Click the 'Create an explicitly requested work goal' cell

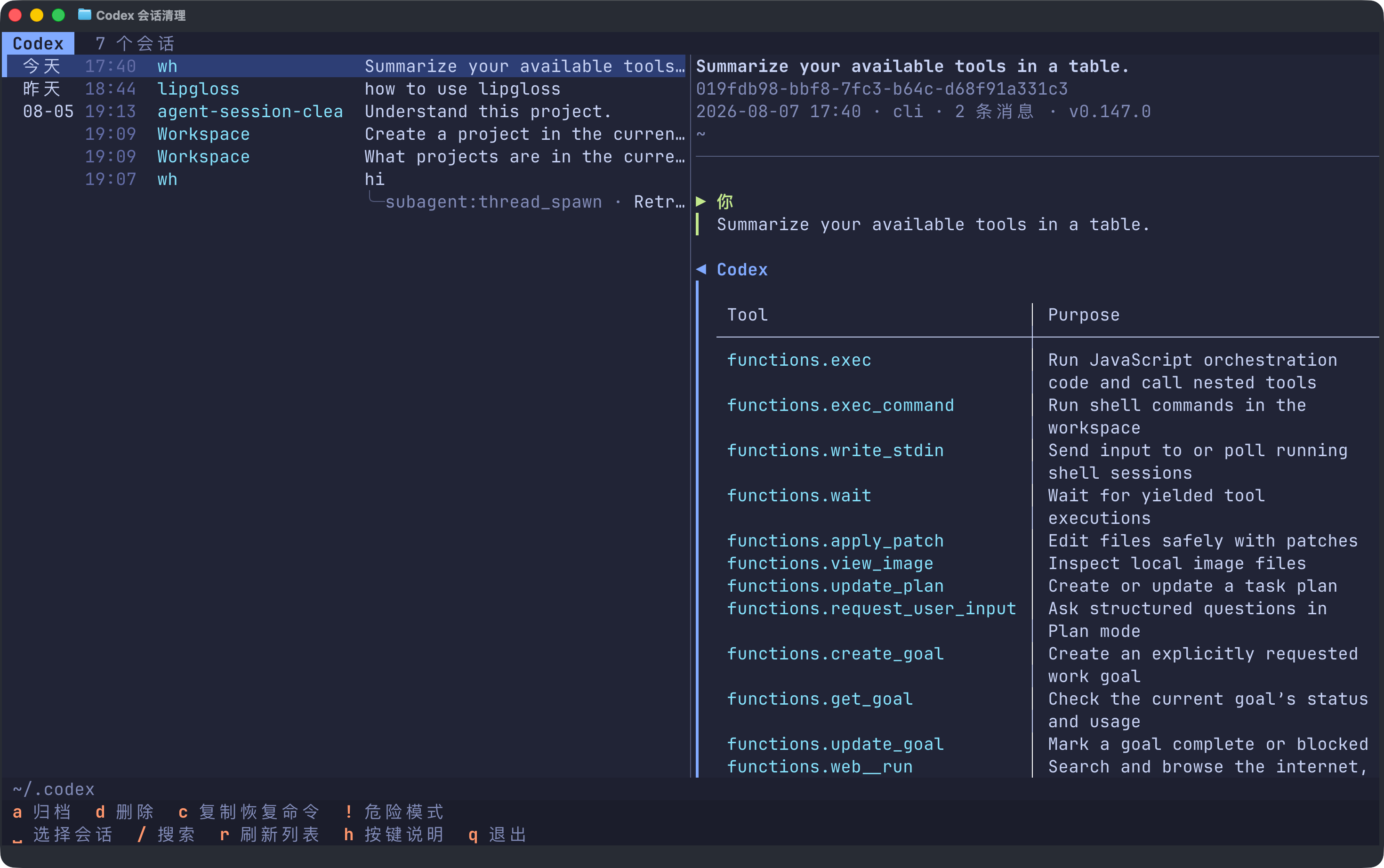click(x=1203, y=665)
